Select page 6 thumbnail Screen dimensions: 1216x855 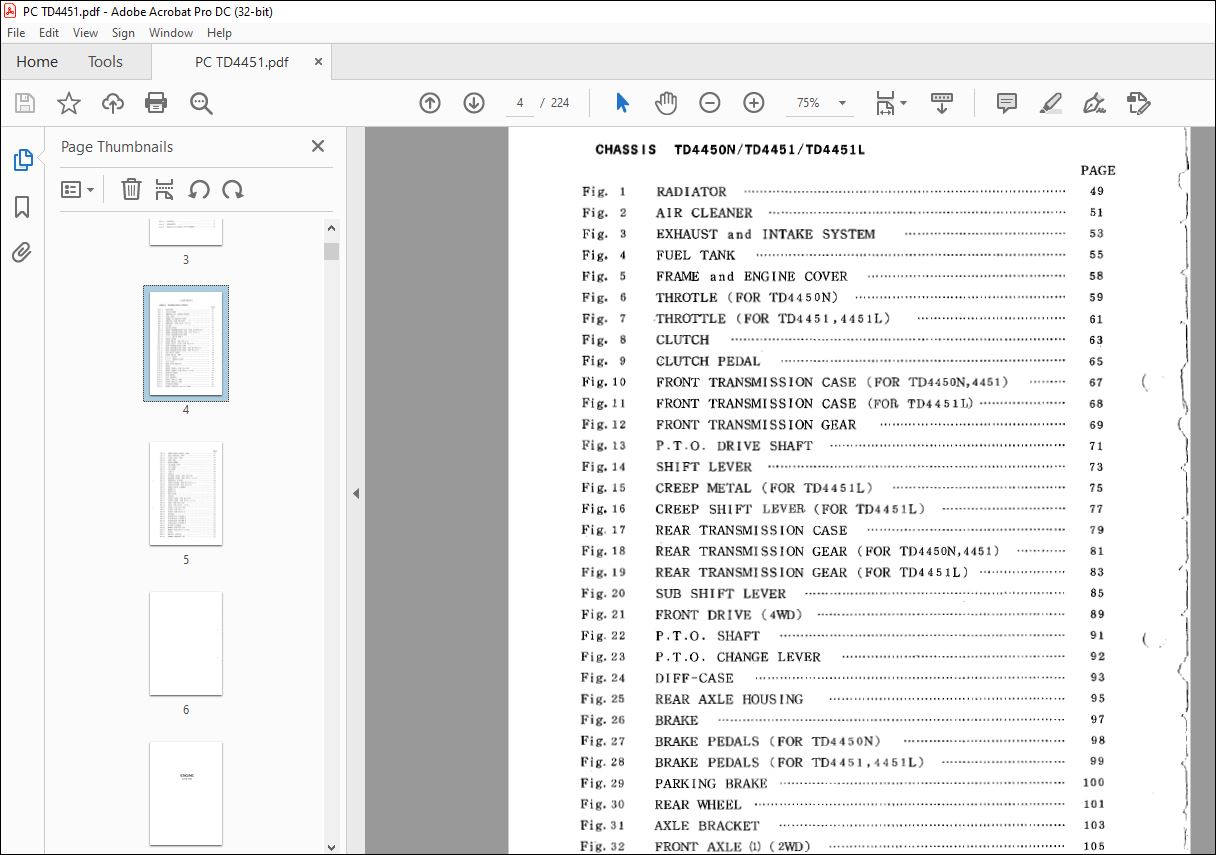tap(186, 643)
